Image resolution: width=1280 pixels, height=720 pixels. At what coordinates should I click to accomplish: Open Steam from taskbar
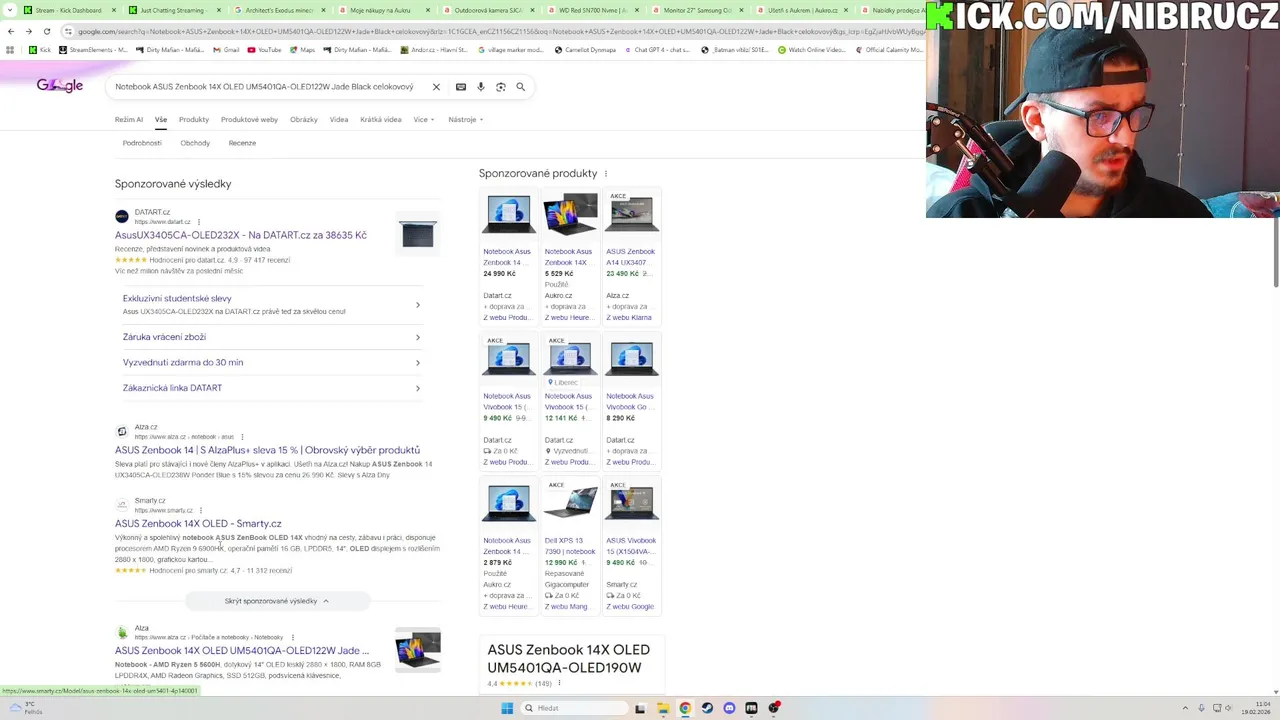pyautogui.click(x=707, y=708)
